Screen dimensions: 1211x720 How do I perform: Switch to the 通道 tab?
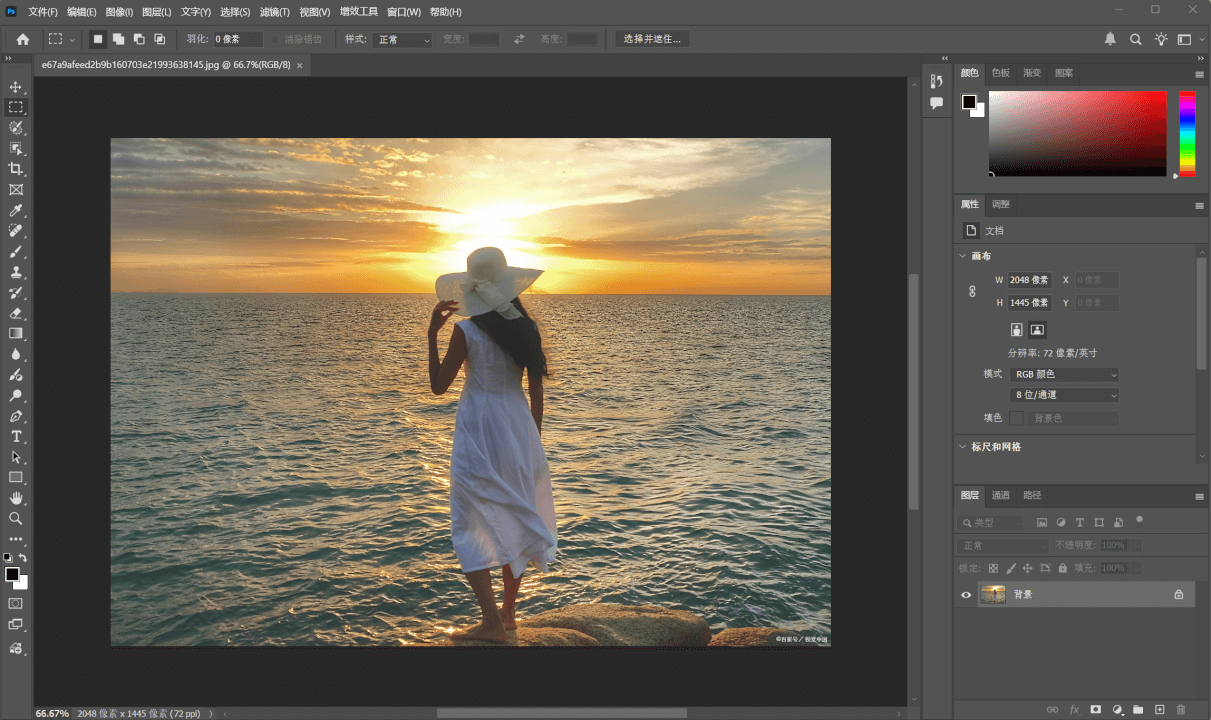[x=1000, y=495]
